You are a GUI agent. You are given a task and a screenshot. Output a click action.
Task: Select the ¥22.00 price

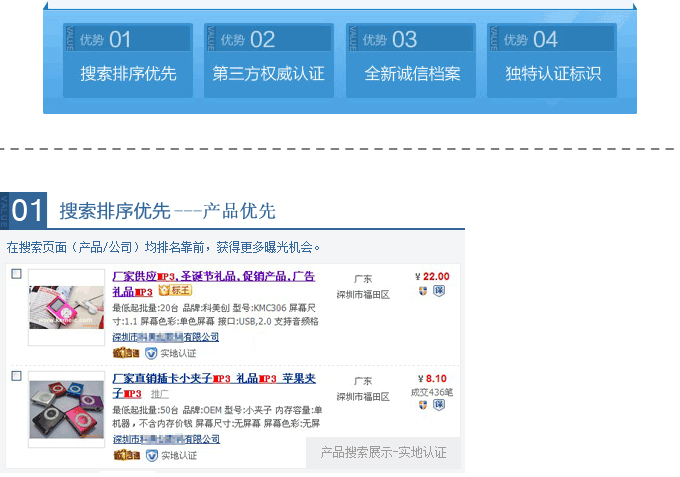(432, 276)
